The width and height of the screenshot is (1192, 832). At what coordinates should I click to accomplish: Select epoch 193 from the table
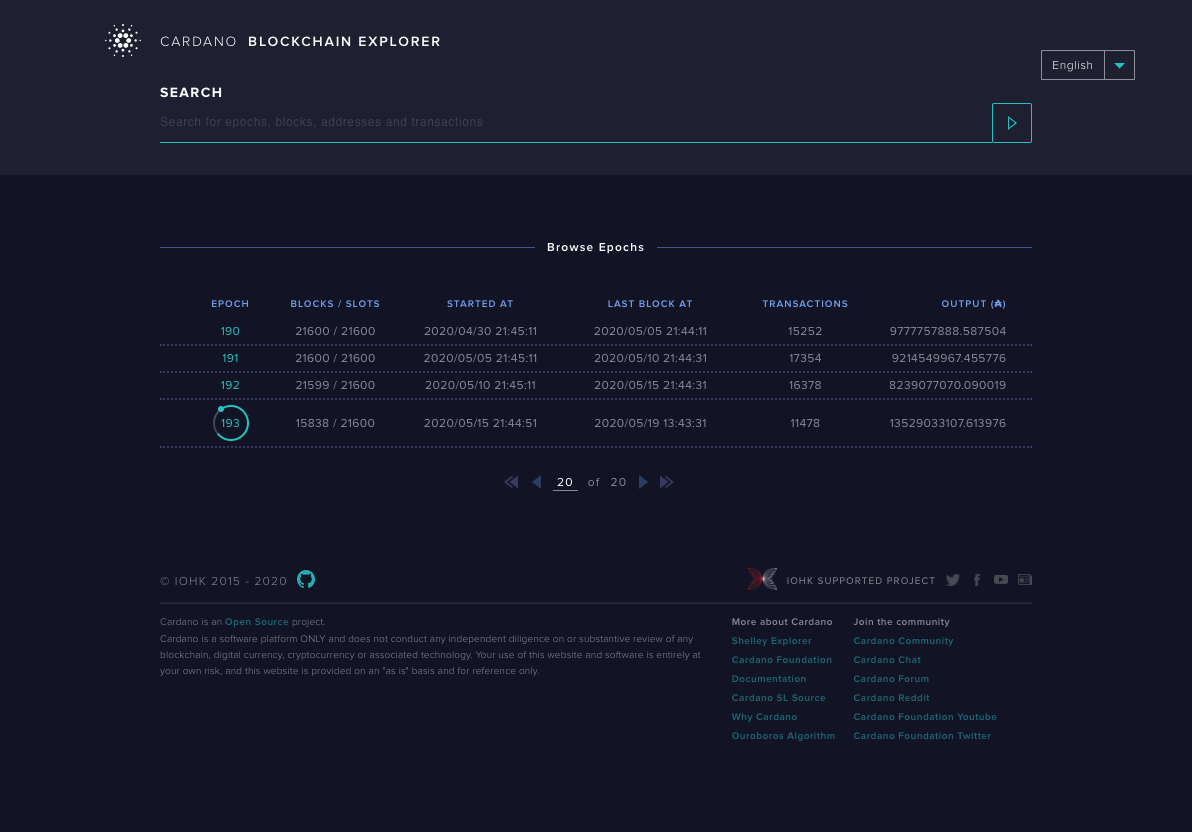pyautogui.click(x=230, y=423)
